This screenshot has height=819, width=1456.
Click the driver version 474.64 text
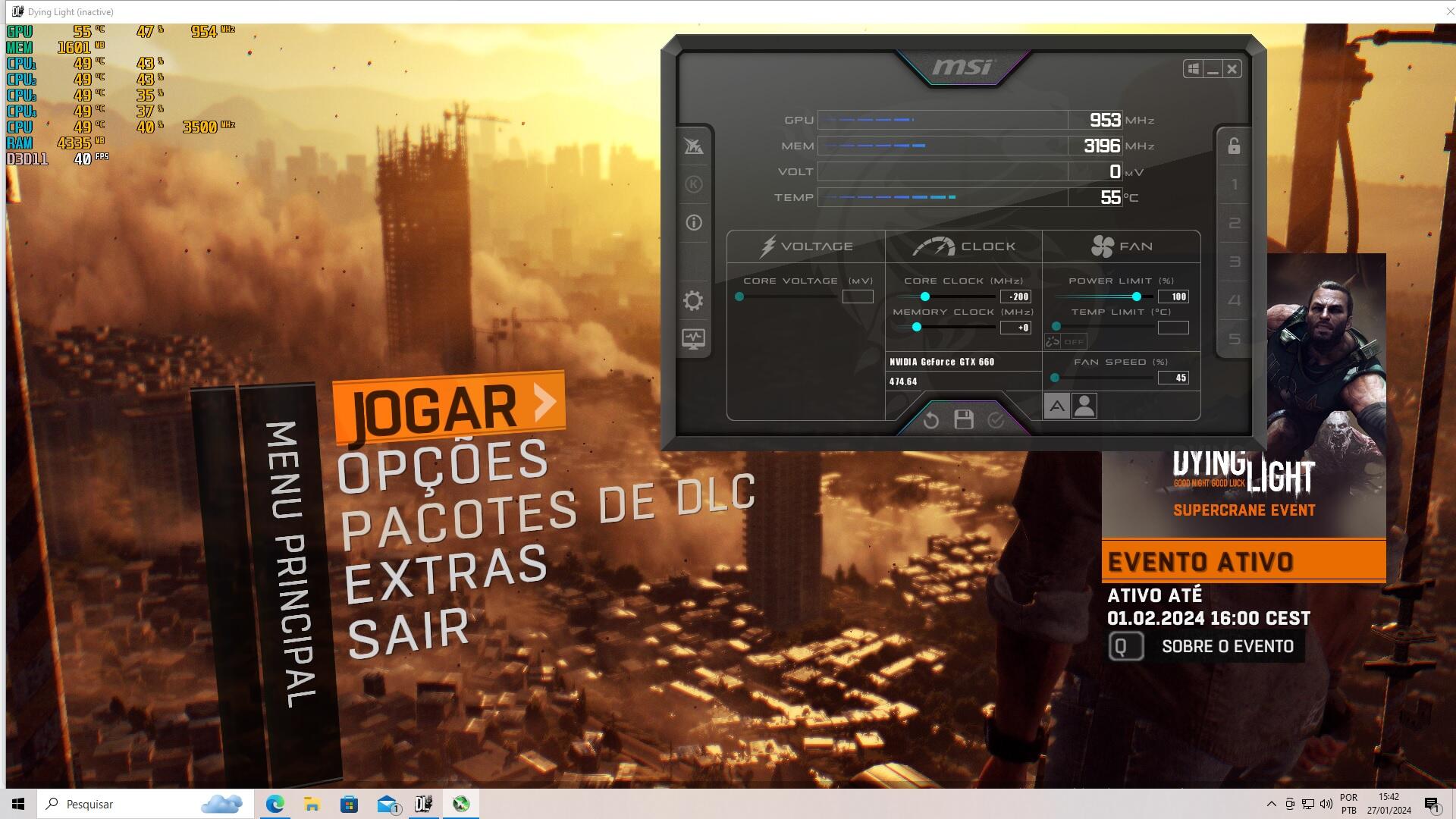point(903,381)
